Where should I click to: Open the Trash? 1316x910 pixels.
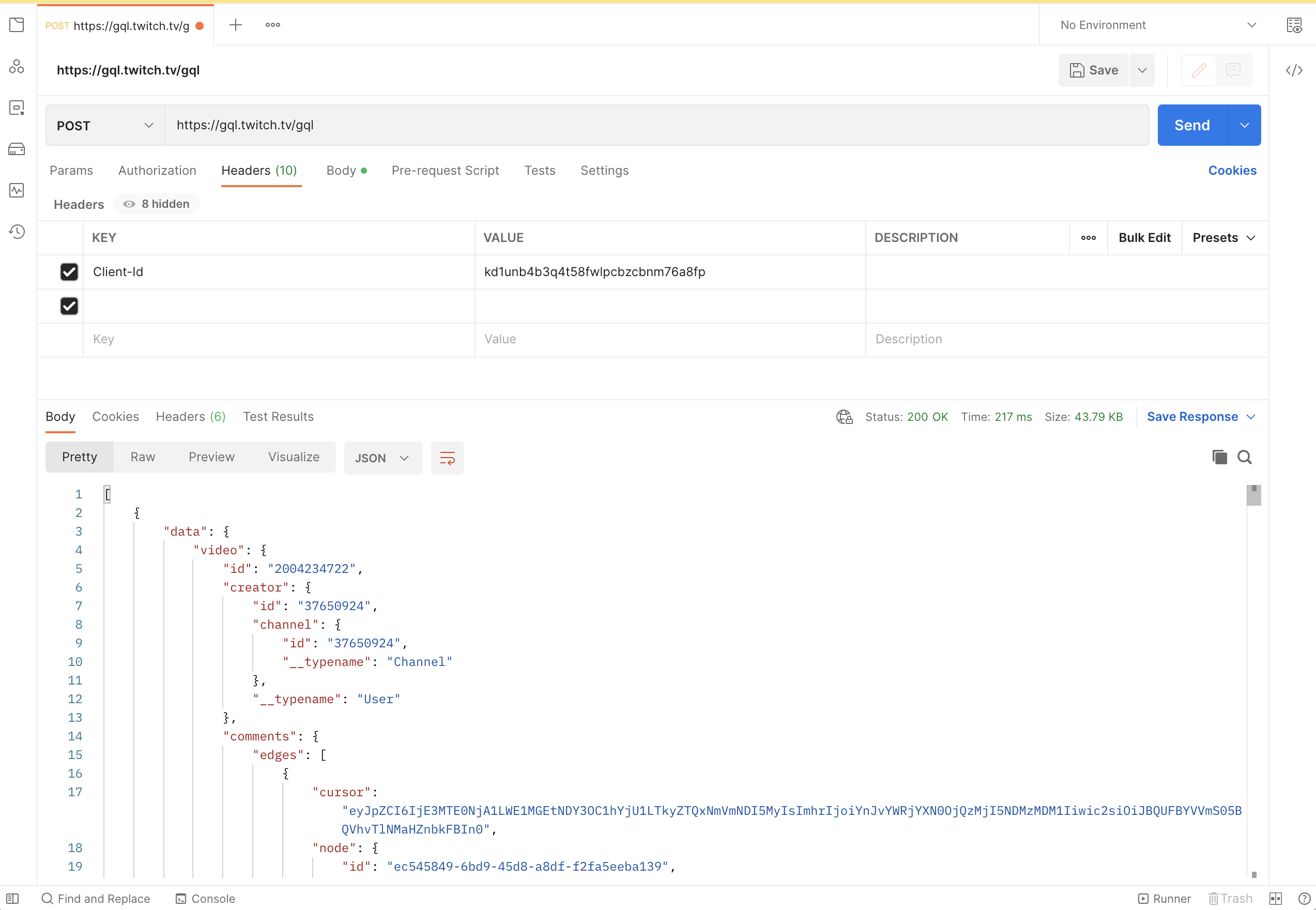(1231, 899)
